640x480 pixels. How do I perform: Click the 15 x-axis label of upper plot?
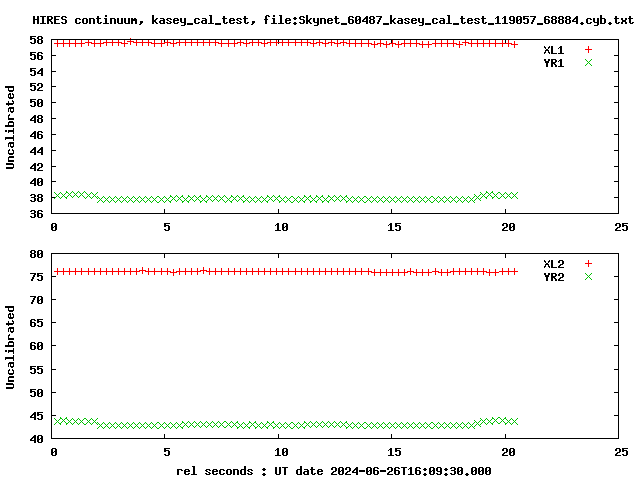click(x=394, y=227)
